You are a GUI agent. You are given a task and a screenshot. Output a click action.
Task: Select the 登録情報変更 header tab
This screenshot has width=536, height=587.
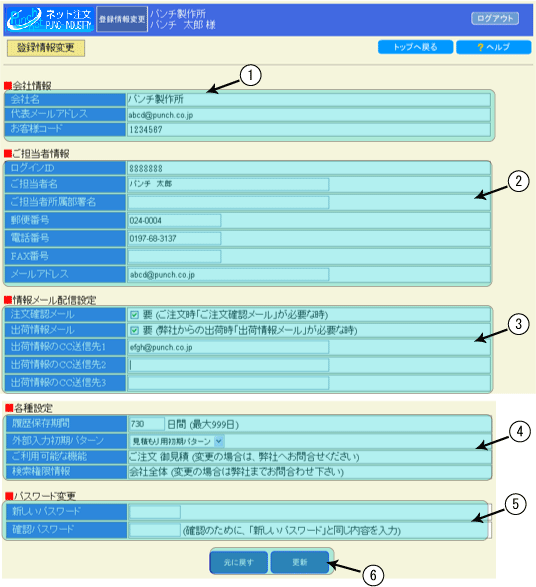tap(122, 19)
